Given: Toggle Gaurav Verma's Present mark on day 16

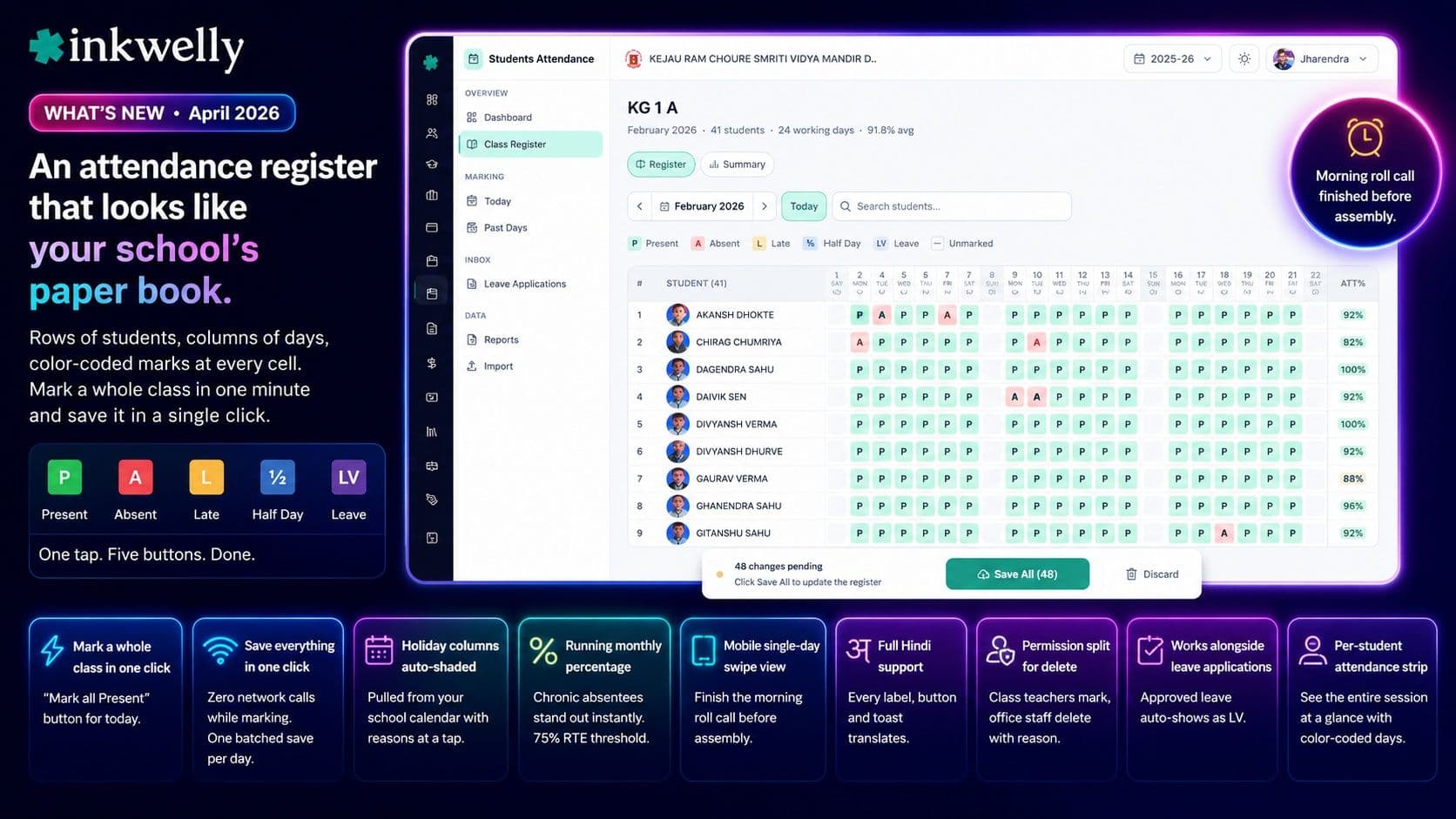Looking at the screenshot, I should pos(1178,479).
